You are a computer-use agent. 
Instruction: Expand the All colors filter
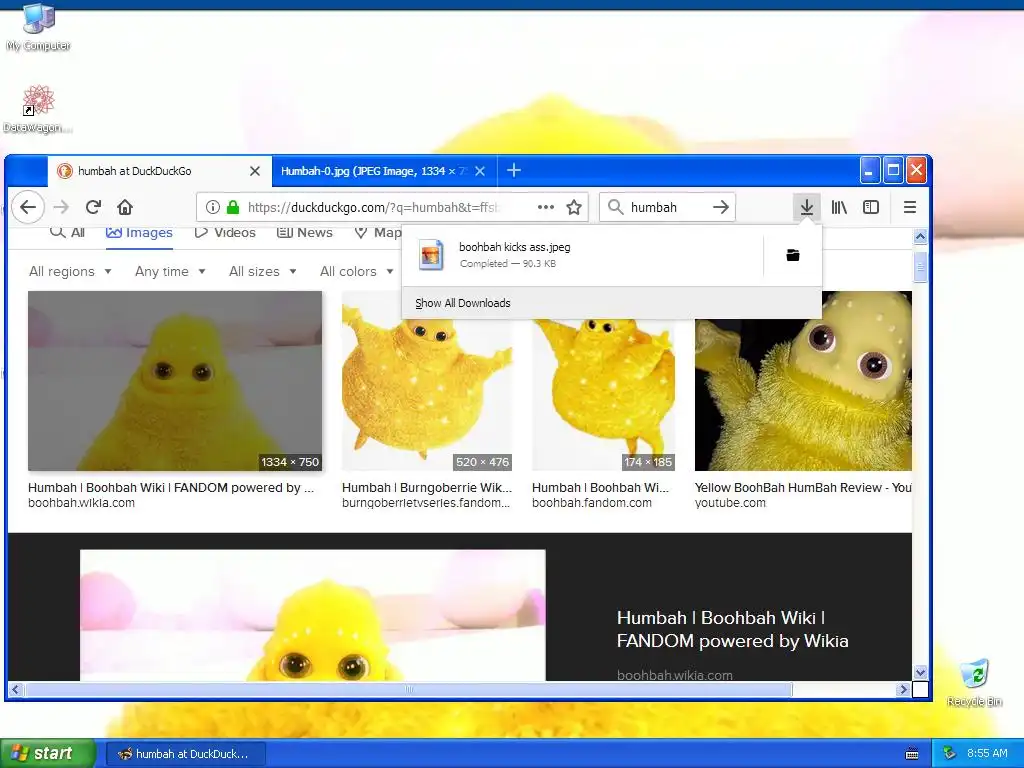tap(356, 272)
